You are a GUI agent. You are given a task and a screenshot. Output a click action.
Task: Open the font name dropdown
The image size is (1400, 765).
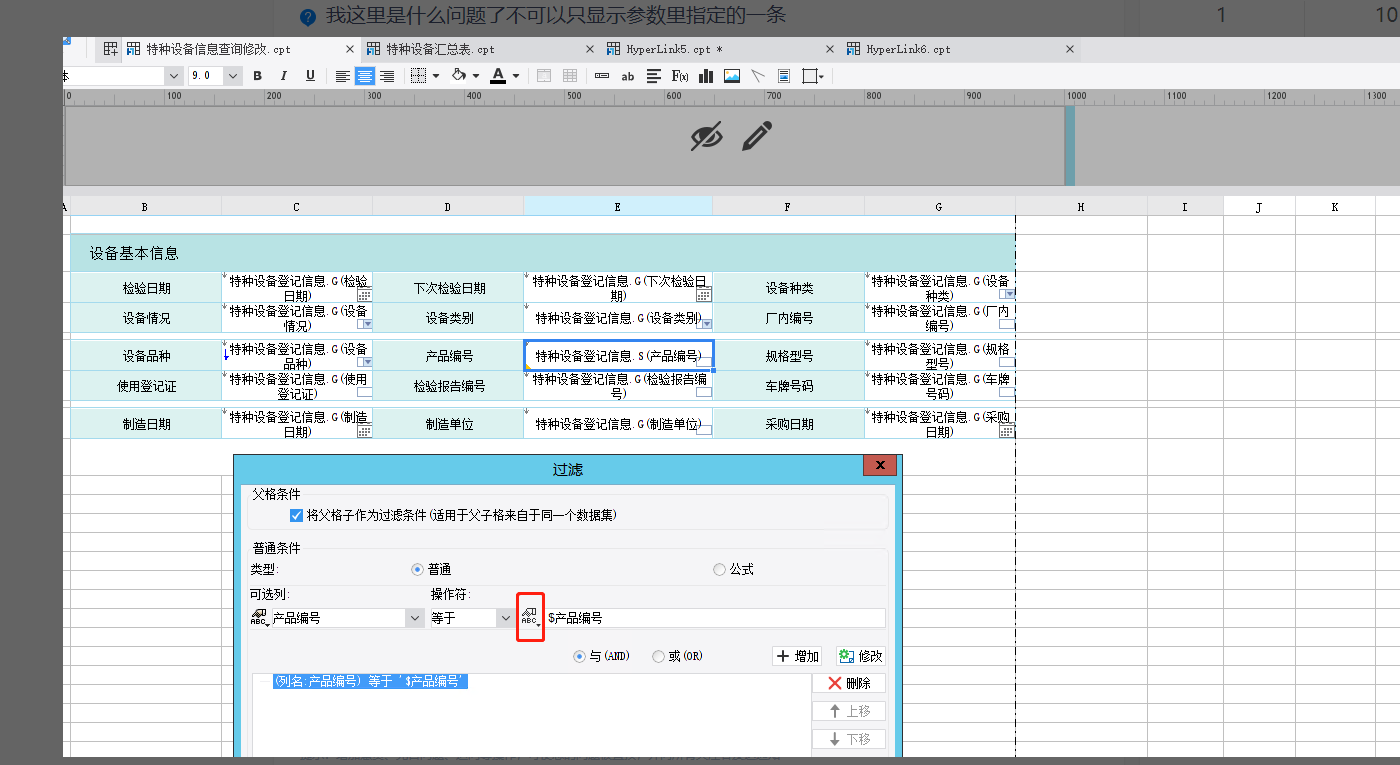[x=175, y=76]
